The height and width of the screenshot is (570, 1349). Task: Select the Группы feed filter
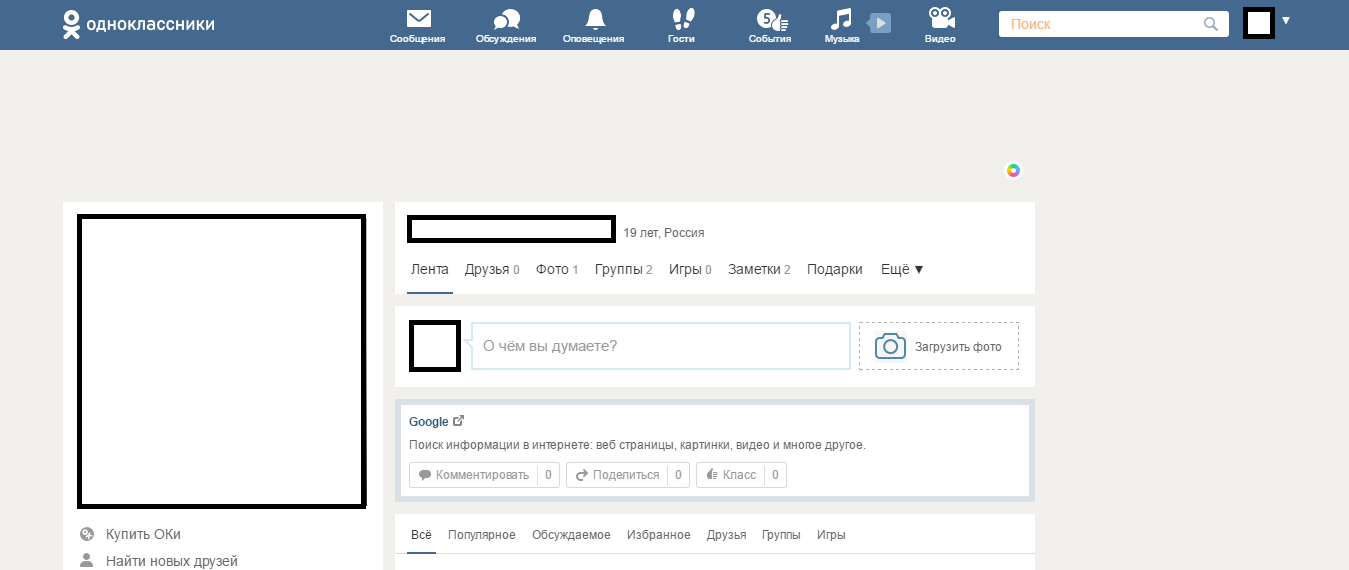[x=781, y=535]
